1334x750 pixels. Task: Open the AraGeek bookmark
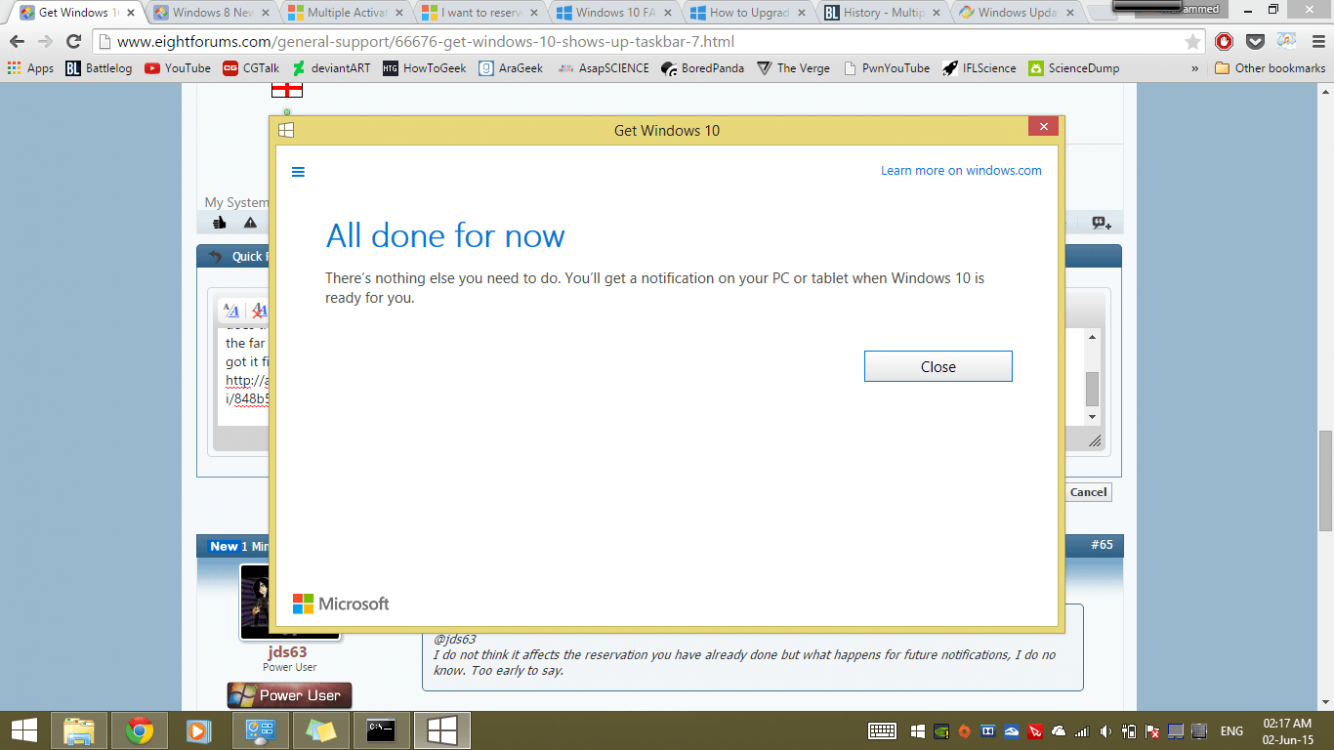tap(510, 68)
